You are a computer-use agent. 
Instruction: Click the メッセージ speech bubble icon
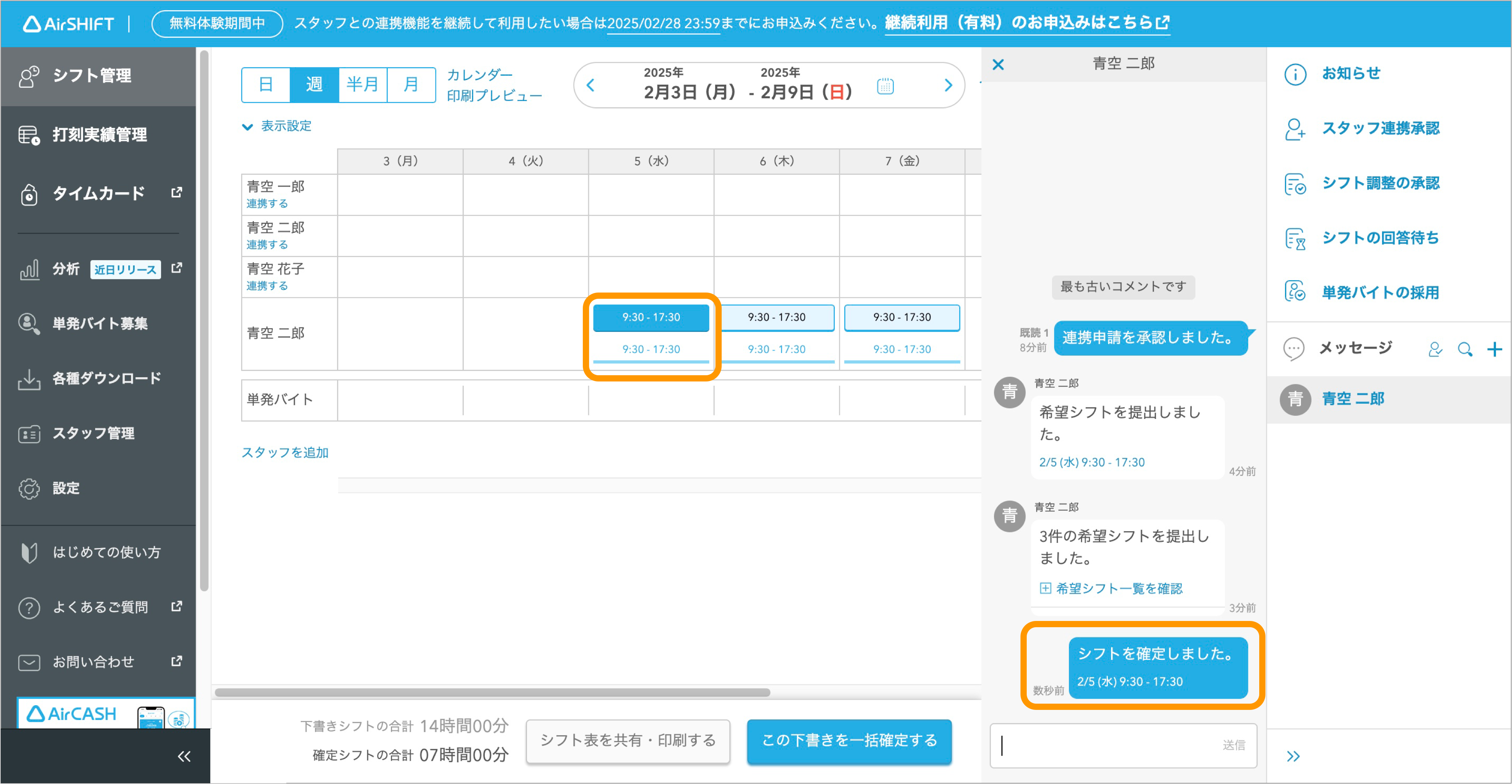tap(1294, 349)
